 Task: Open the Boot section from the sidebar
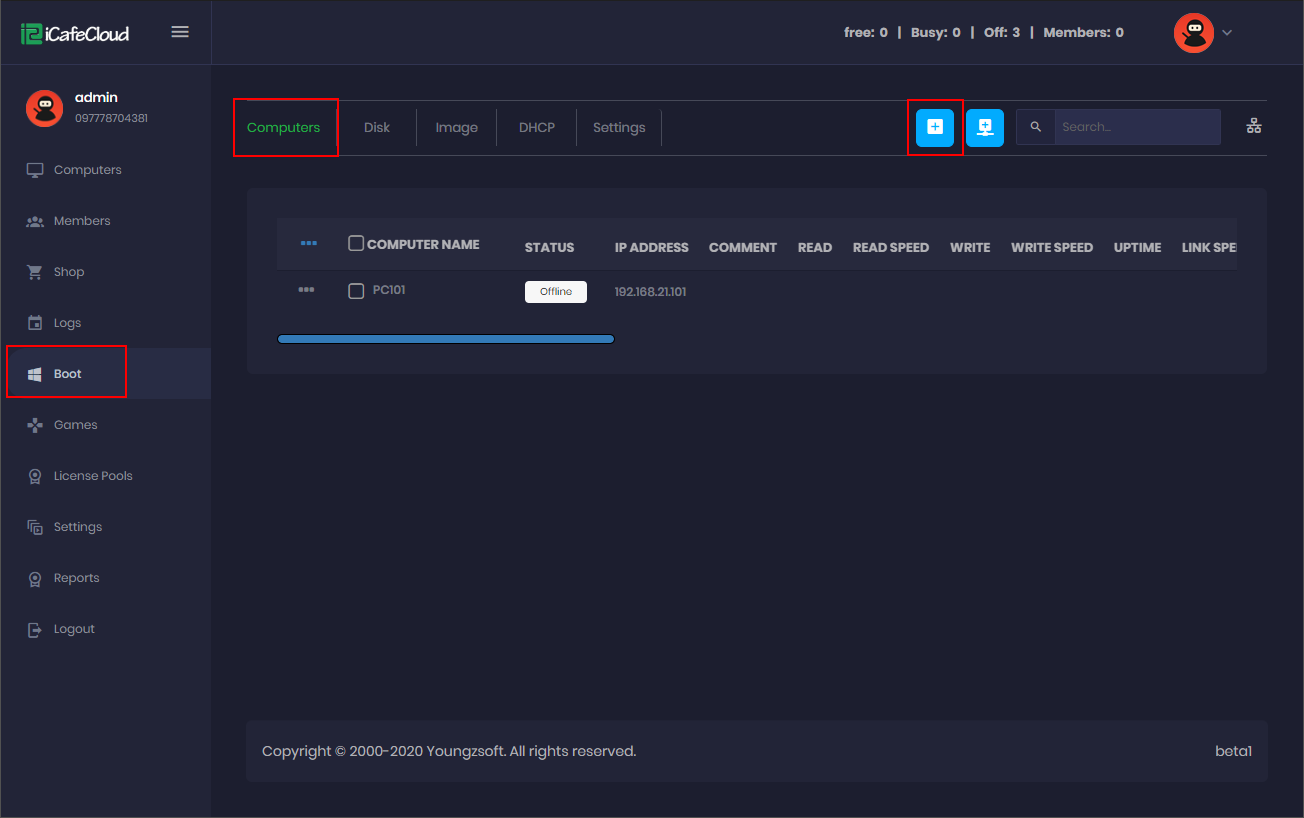click(68, 372)
